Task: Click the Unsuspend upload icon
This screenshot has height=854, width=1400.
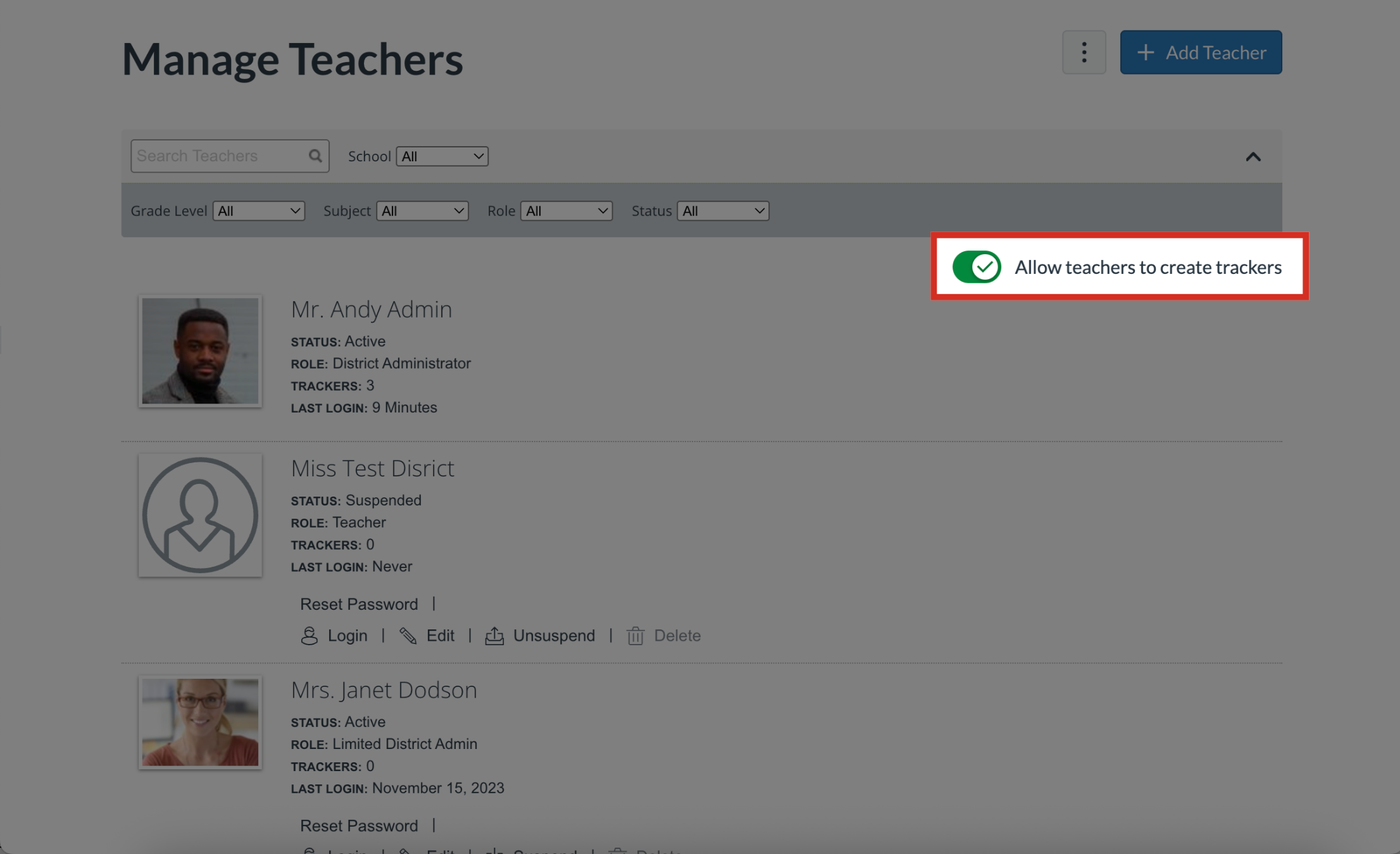Action: coord(494,636)
